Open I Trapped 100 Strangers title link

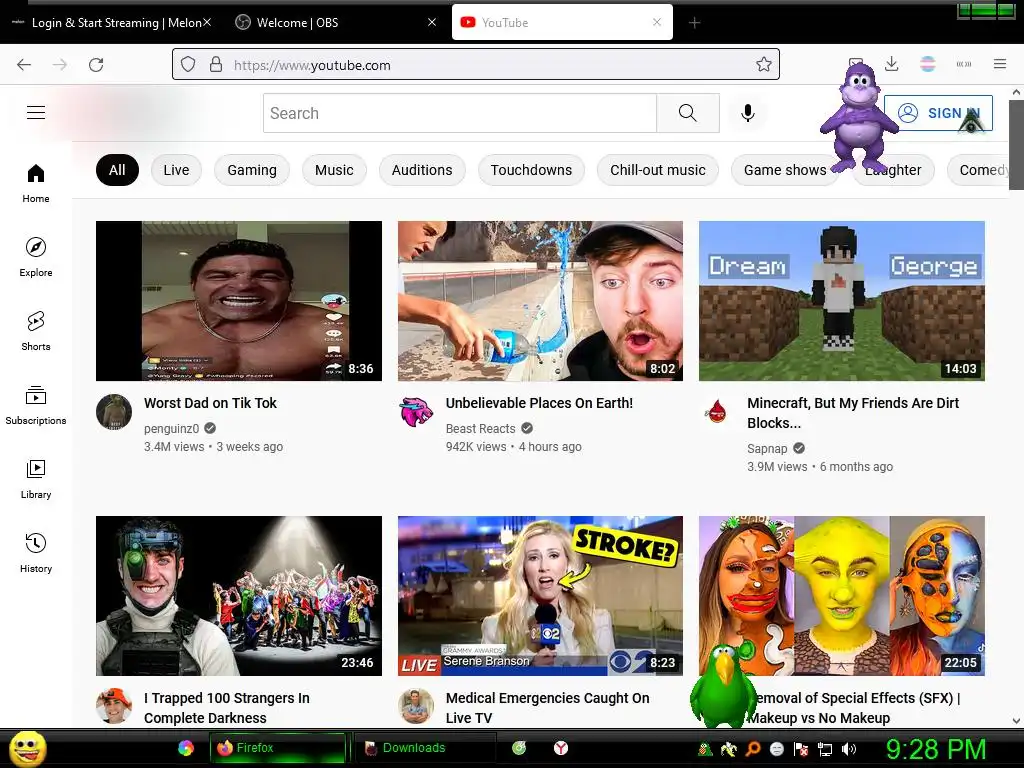(x=227, y=708)
